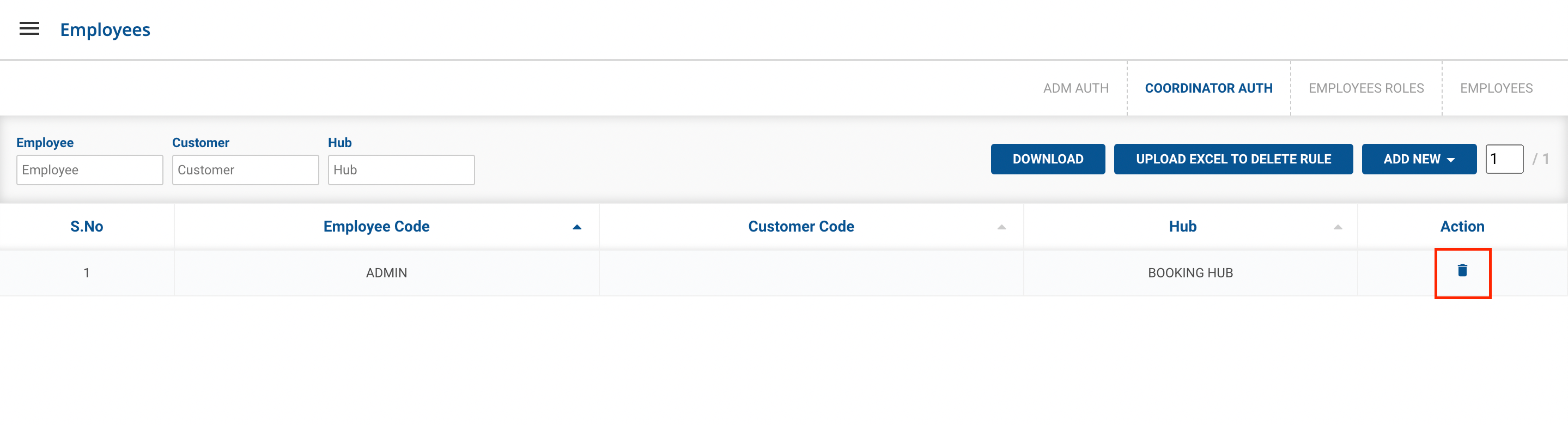Click the page number box
This screenshot has height=425, width=1568.
pyautogui.click(x=1504, y=159)
